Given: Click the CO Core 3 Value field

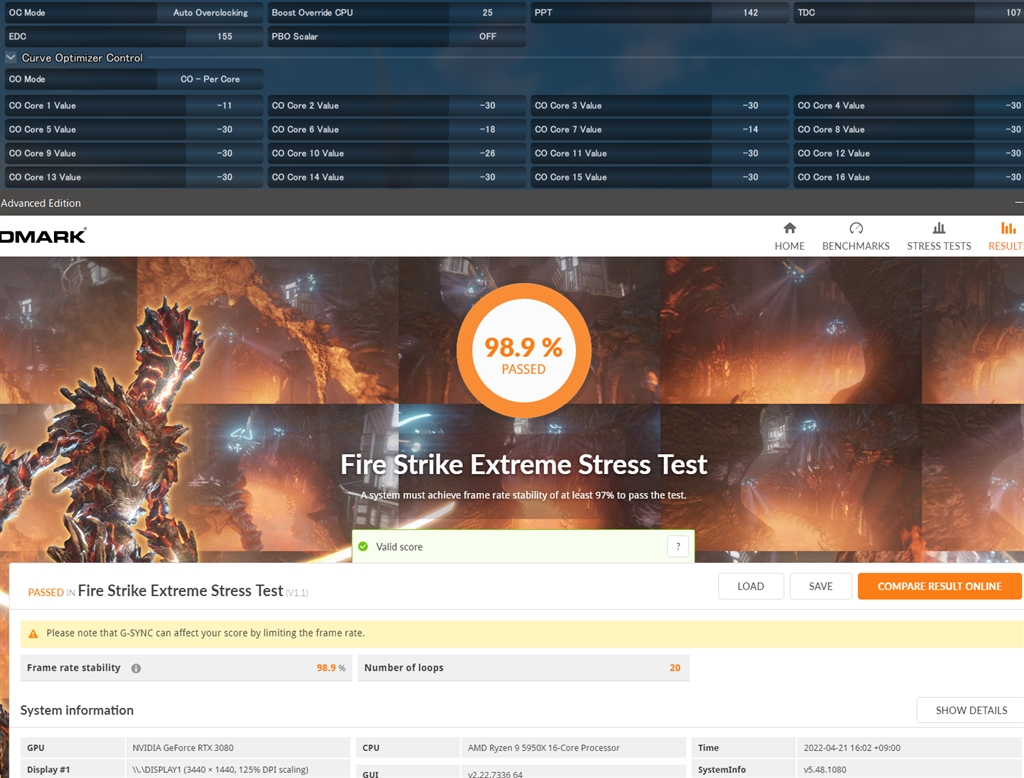Looking at the screenshot, I should click(x=750, y=105).
